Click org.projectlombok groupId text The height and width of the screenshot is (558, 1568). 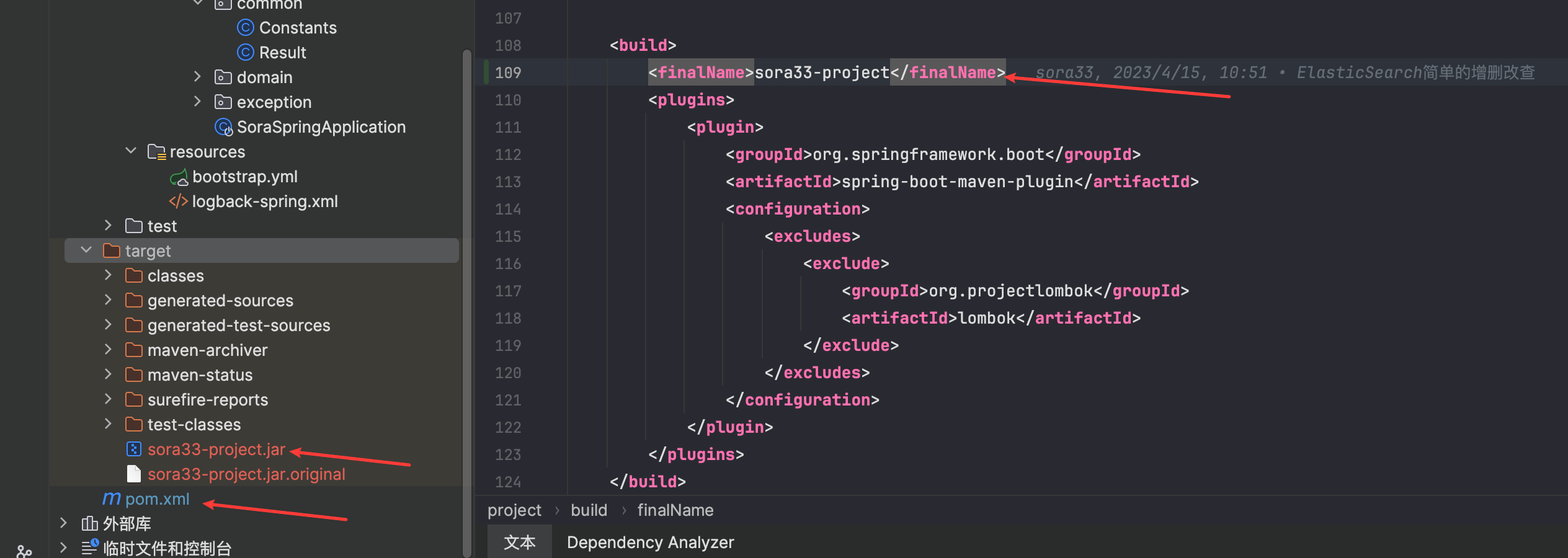[x=1010, y=291]
